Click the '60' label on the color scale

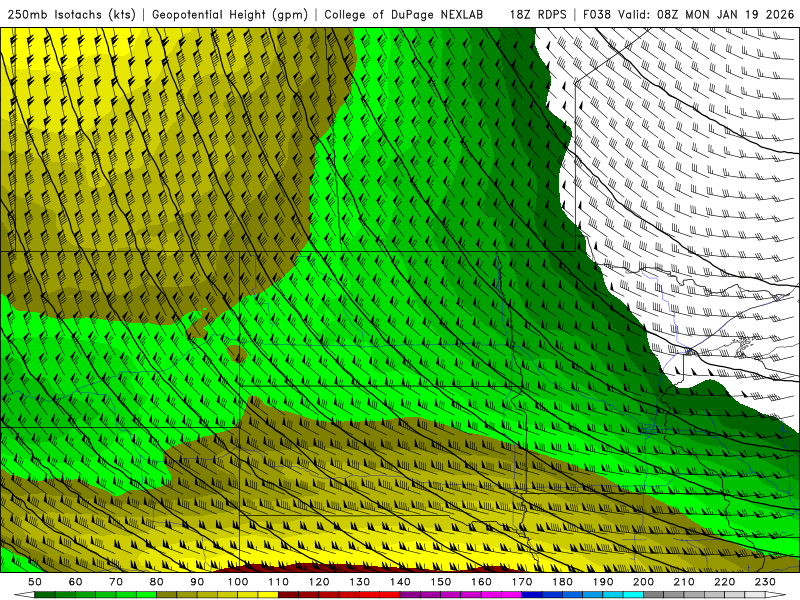75,582
